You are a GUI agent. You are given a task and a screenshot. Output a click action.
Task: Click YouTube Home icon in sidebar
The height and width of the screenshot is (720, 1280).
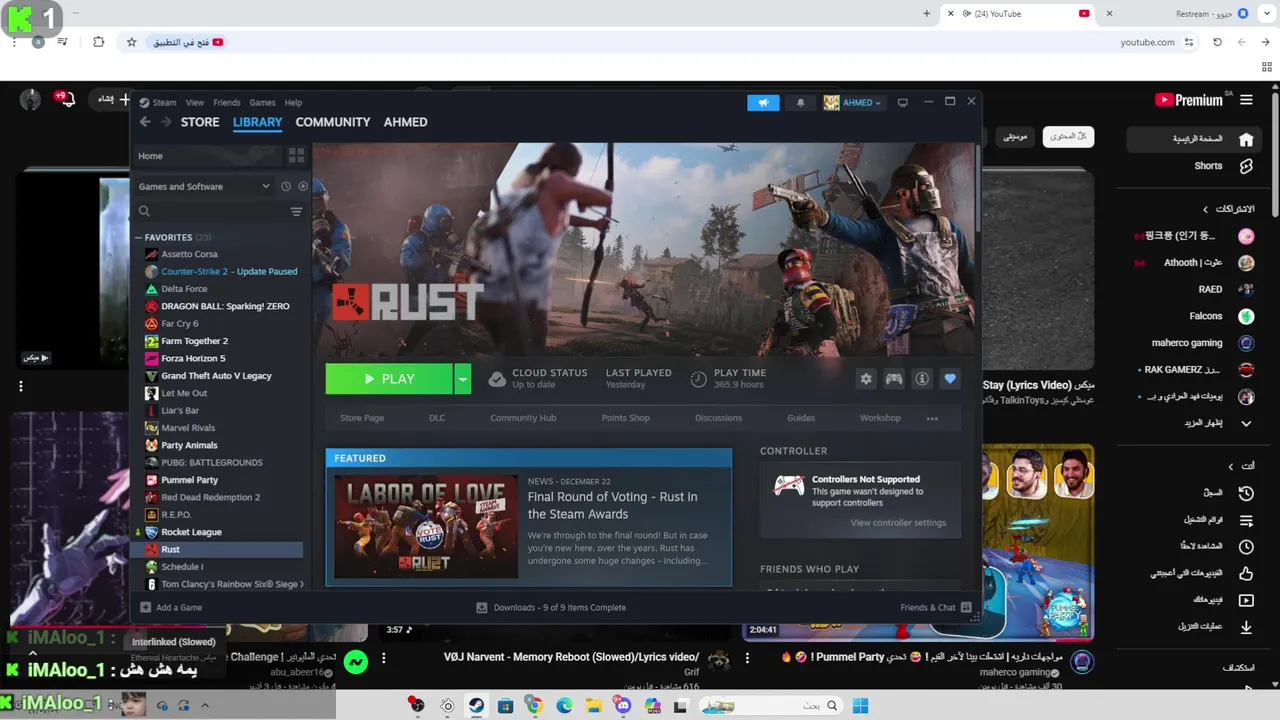(x=1246, y=139)
